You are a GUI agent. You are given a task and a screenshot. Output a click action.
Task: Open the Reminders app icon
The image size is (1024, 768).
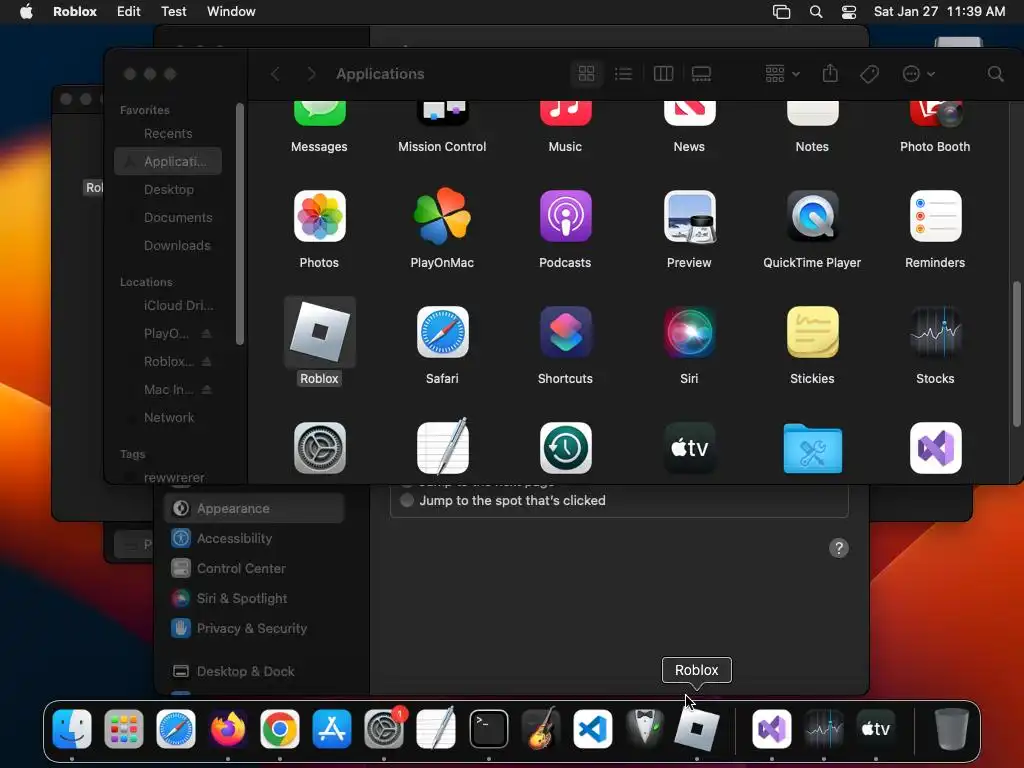935,216
